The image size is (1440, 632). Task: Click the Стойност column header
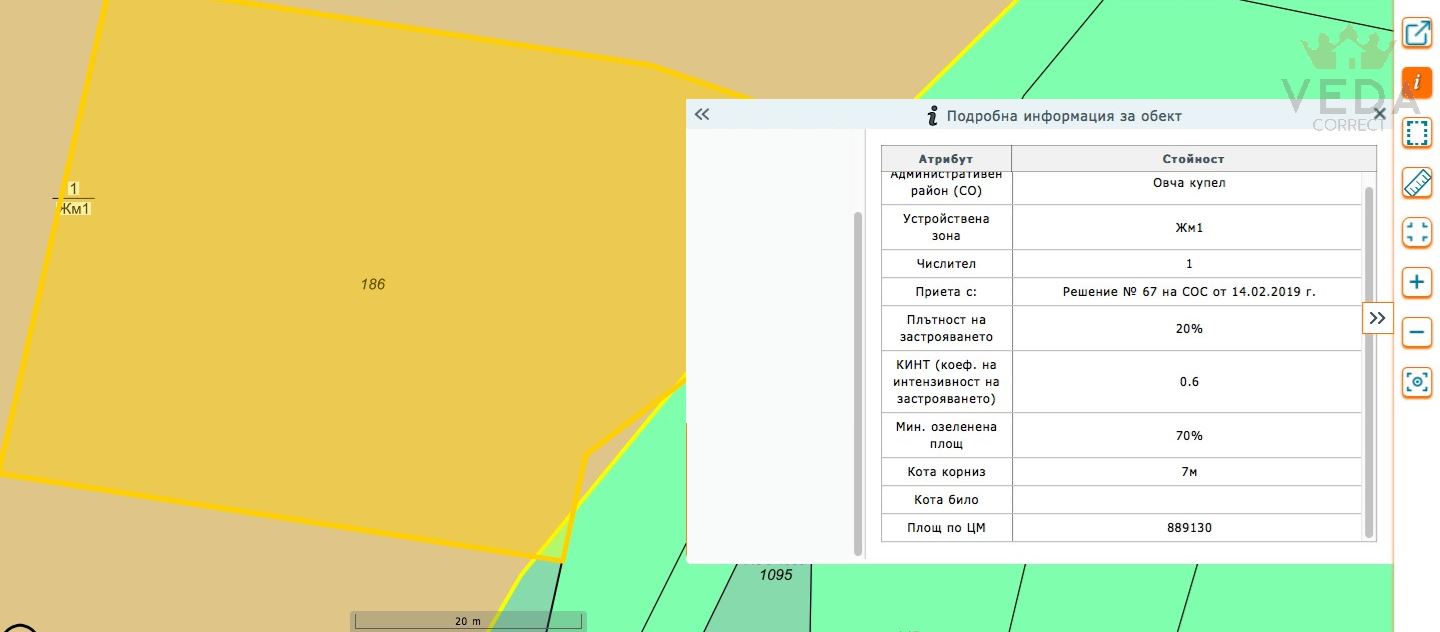click(x=1193, y=159)
